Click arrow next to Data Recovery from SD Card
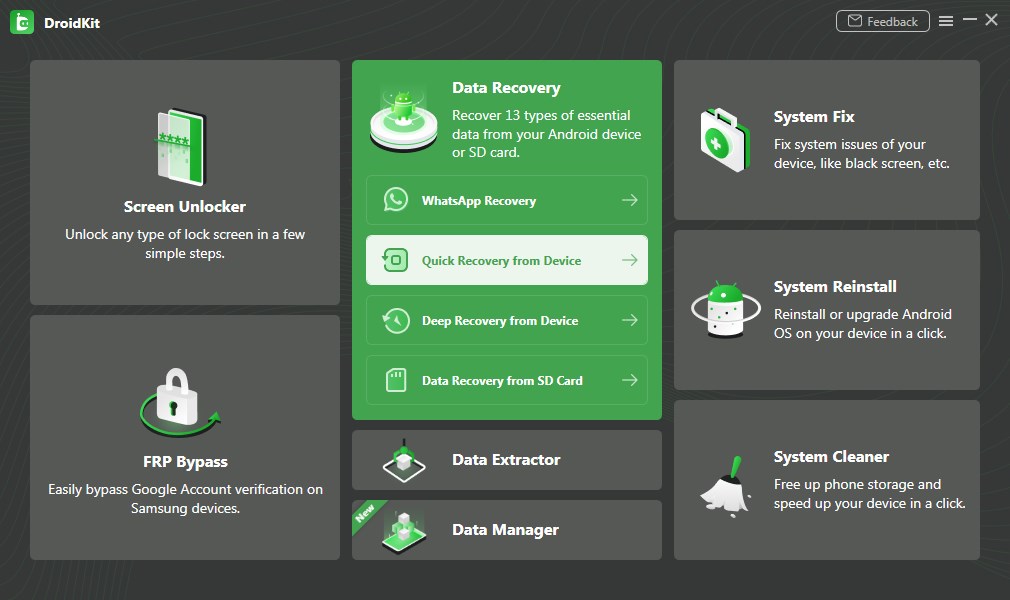This screenshot has height=600, width=1010. click(x=629, y=381)
